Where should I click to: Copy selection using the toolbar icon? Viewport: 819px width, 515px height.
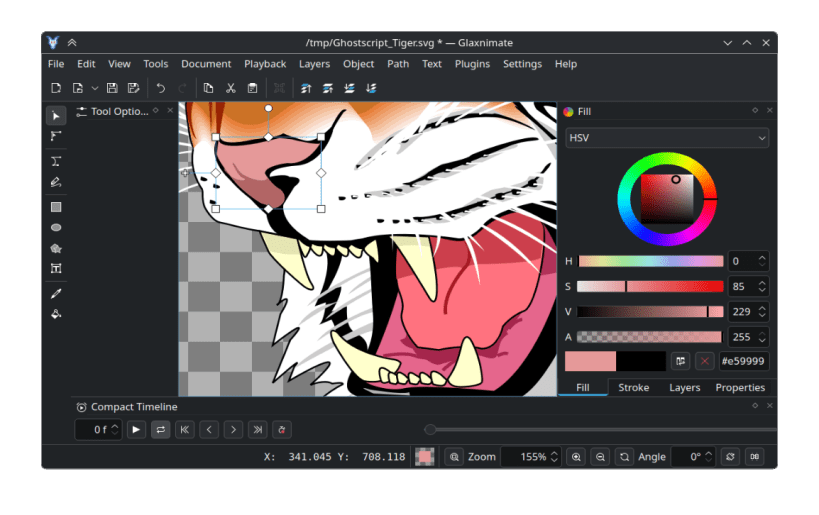[208, 88]
